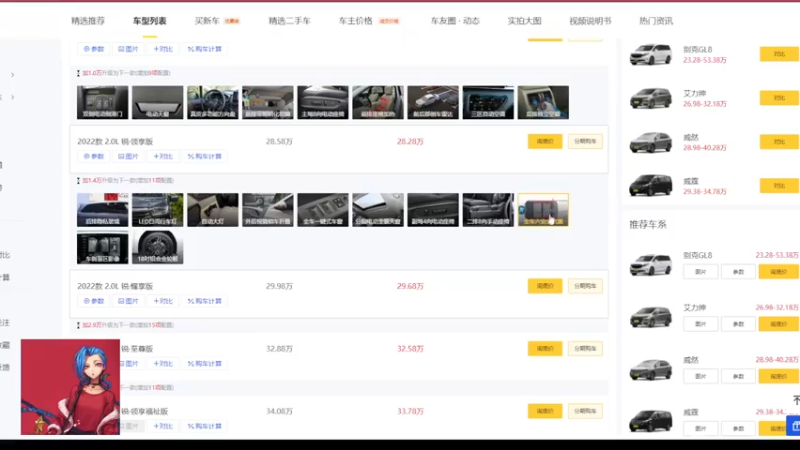Click the blue floating gift icon
The width and height of the screenshot is (800, 450).
[794, 426]
